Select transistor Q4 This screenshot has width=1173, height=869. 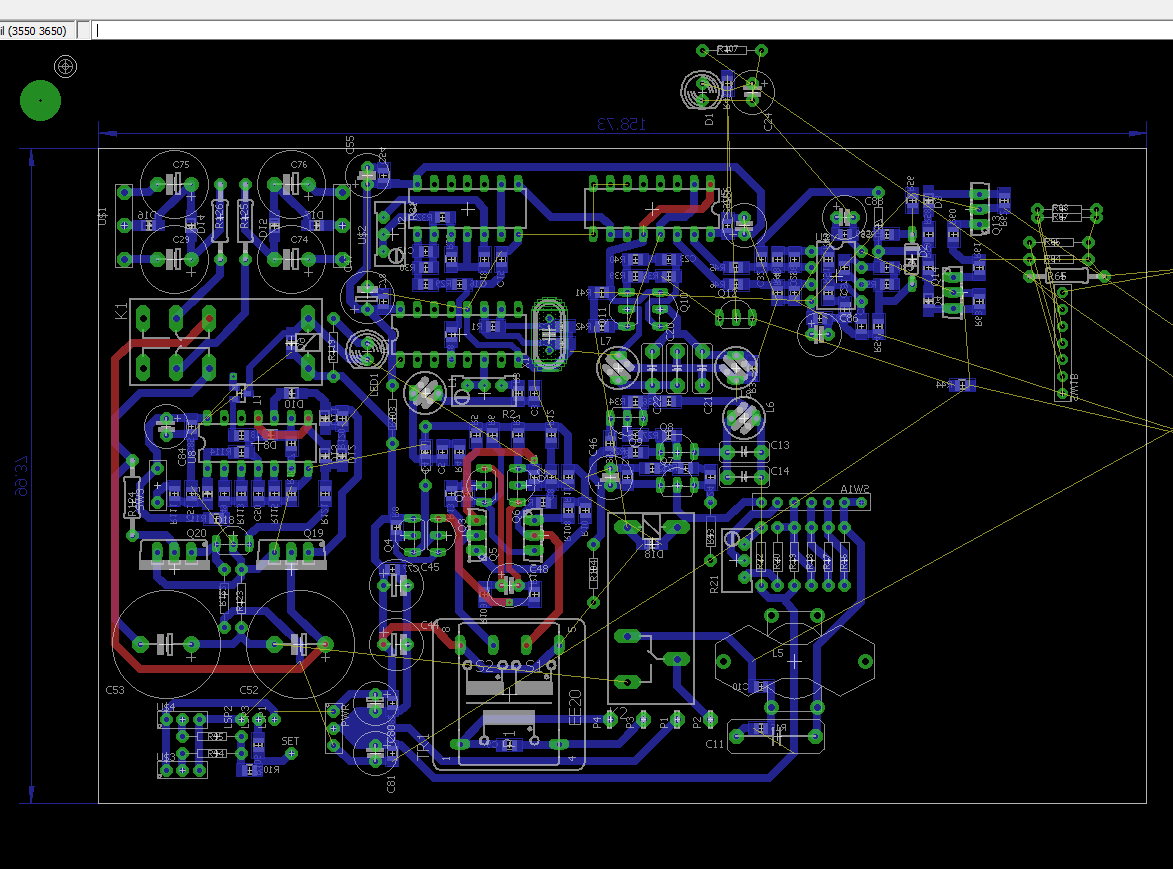411,535
